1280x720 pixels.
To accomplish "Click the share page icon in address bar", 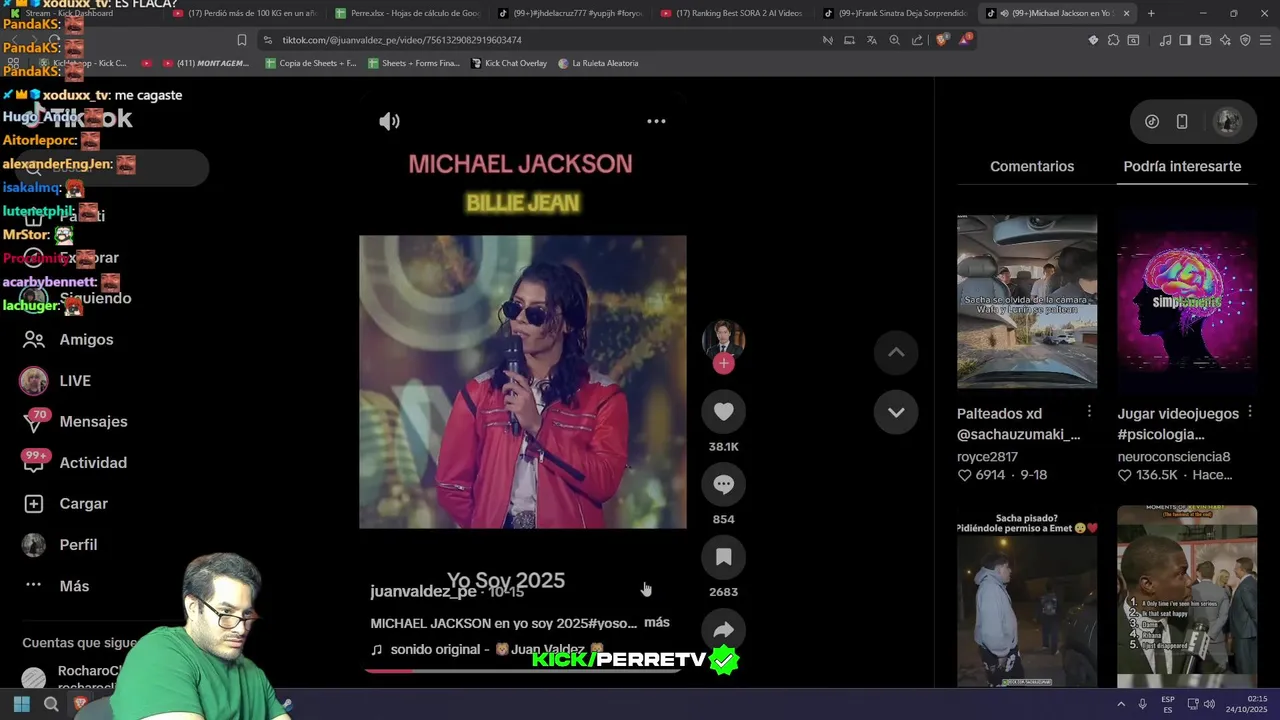I will (x=917, y=40).
